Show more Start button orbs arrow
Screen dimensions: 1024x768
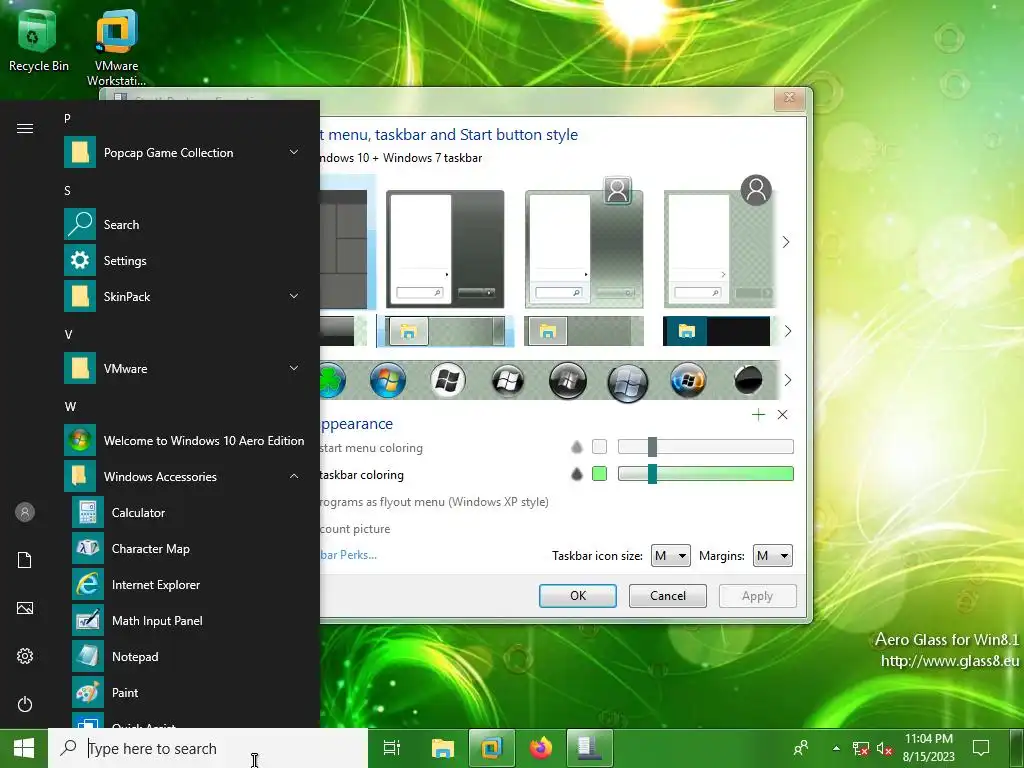(788, 380)
